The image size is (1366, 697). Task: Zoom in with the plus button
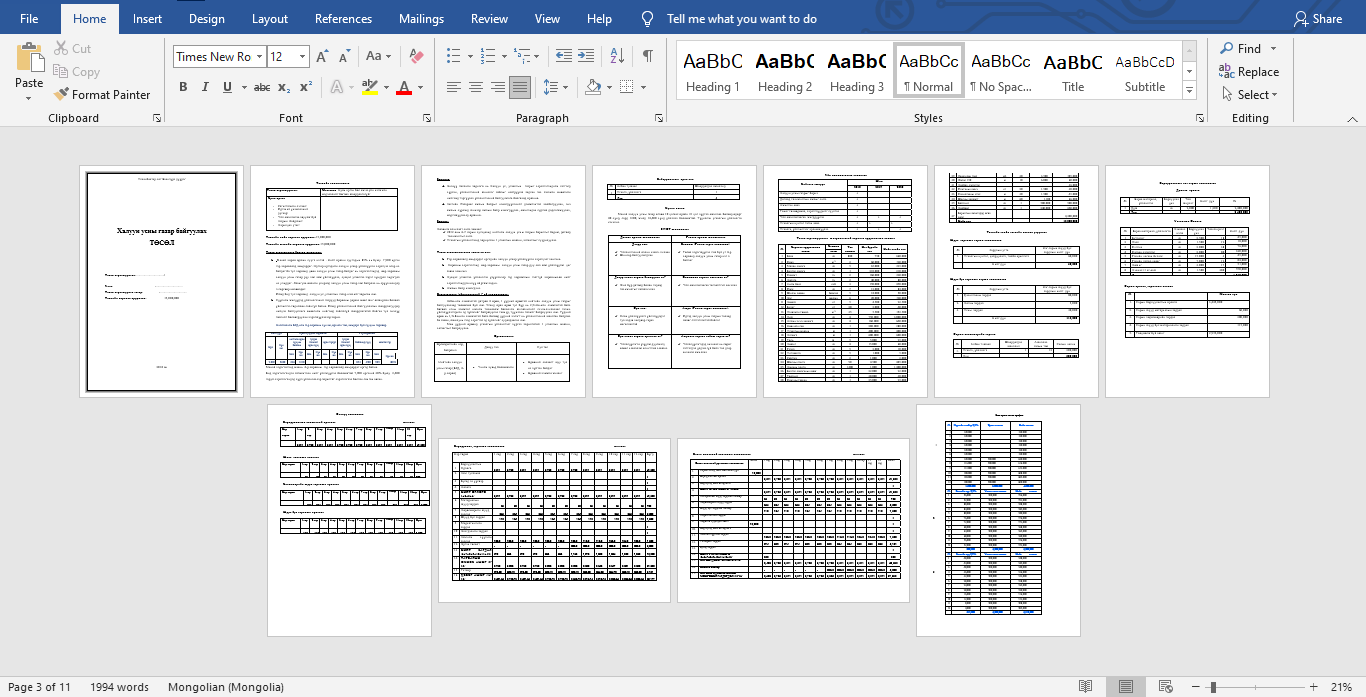click(1315, 687)
